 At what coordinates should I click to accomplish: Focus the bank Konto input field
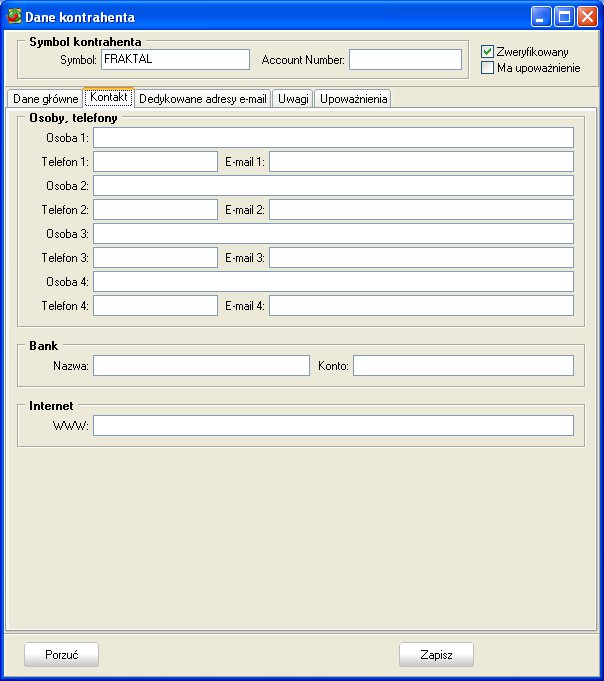pyautogui.click(x=463, y=366)
